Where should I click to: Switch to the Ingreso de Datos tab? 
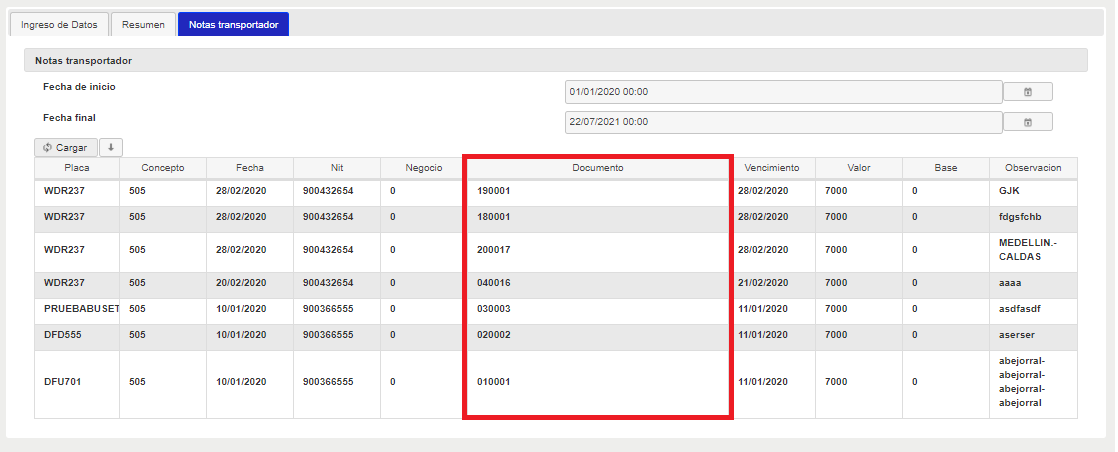(59, 24)
